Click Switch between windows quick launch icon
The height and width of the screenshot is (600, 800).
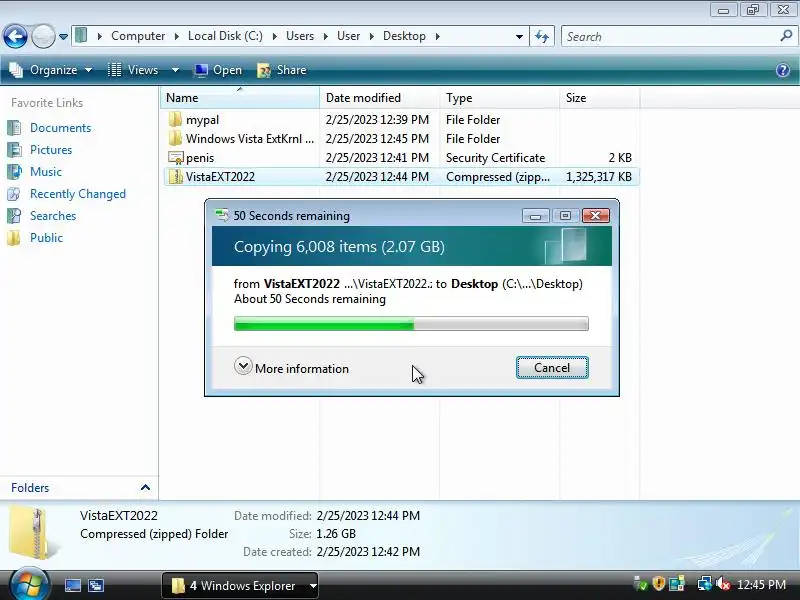click(96, 586)
